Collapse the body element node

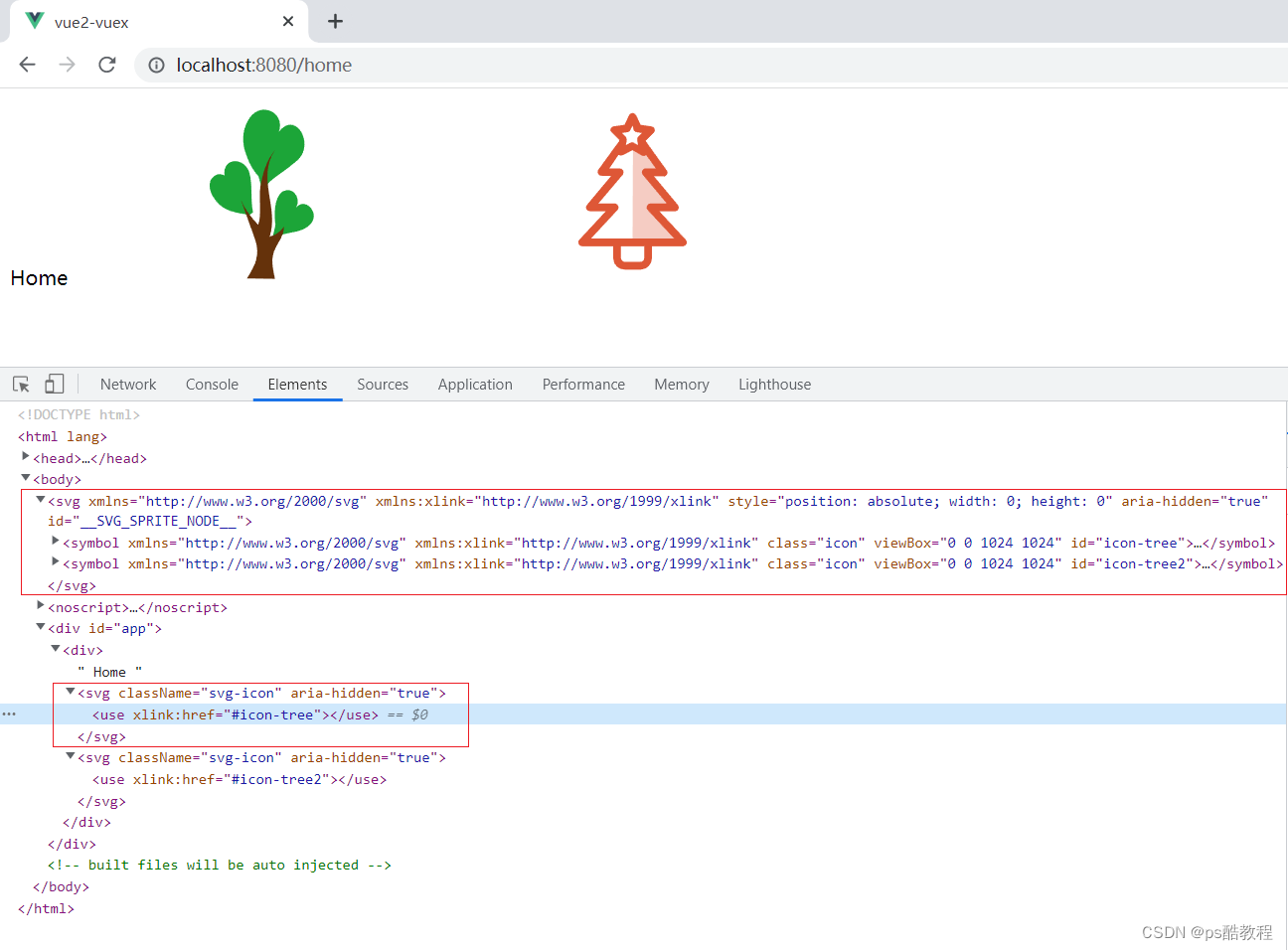pyautogui.click(x=25, y=477)
